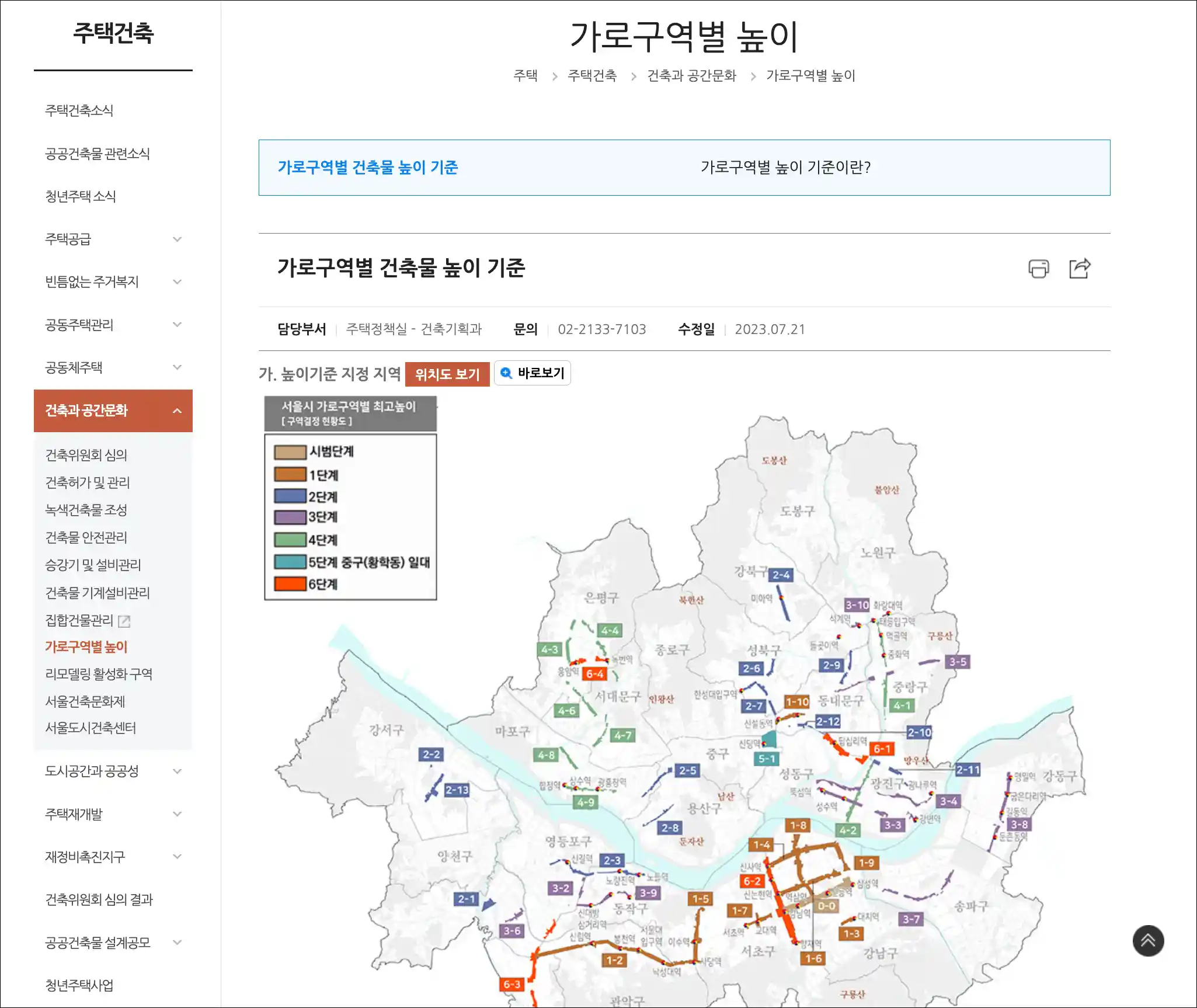Click the print page icon
Image resolution: width=1197 pixels, height=1008 pixels.
[x=1038, y=269]
